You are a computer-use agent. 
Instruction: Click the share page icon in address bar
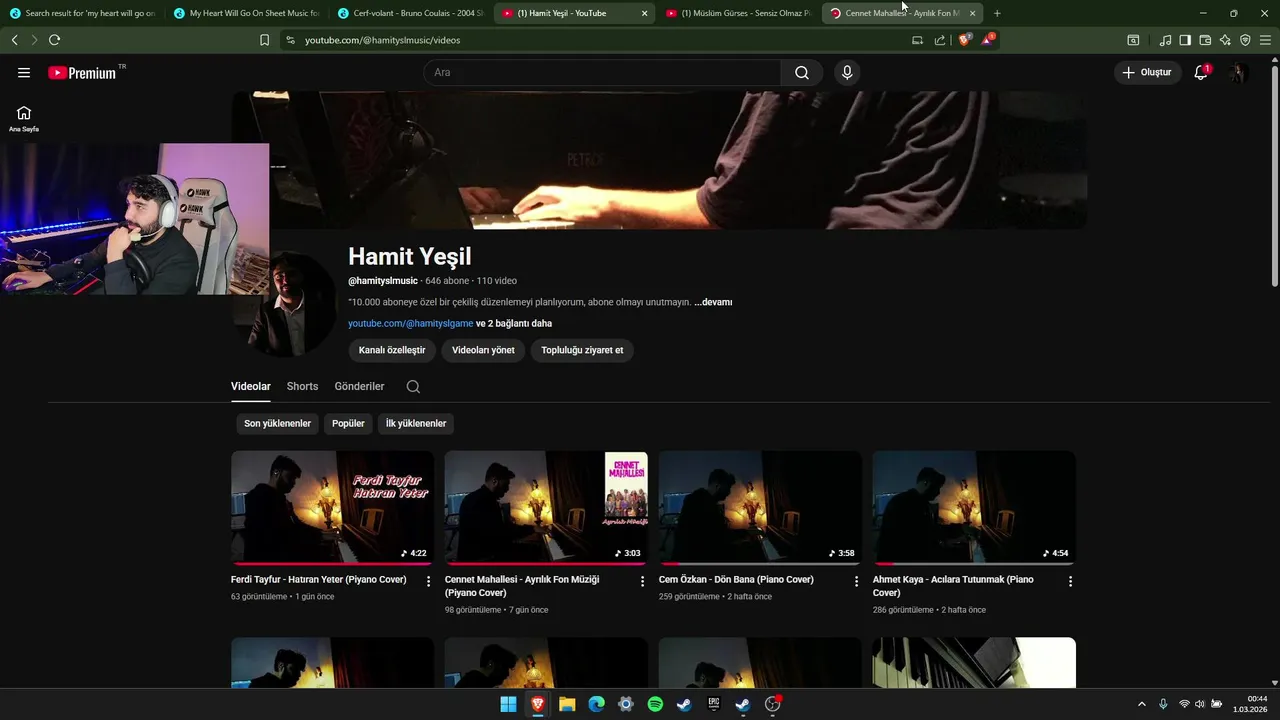(940, 40)
